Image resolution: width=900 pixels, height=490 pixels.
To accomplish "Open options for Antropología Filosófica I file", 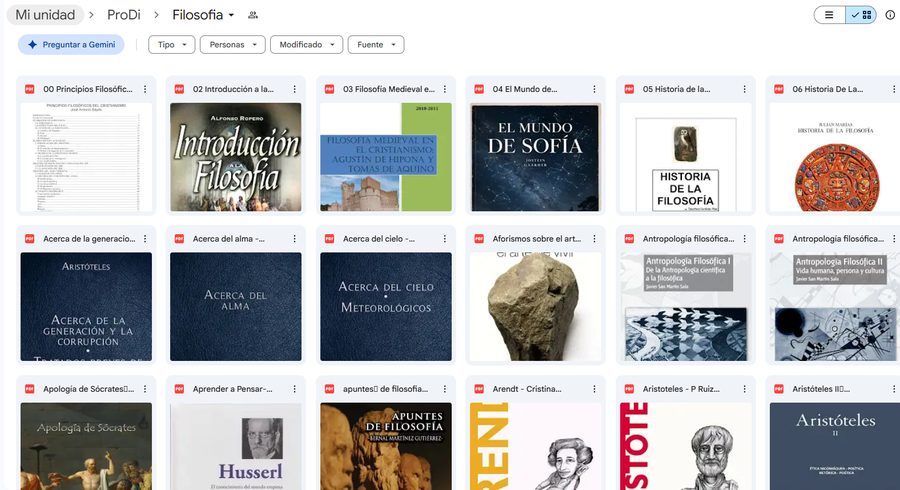I will [x=744, y=239].
